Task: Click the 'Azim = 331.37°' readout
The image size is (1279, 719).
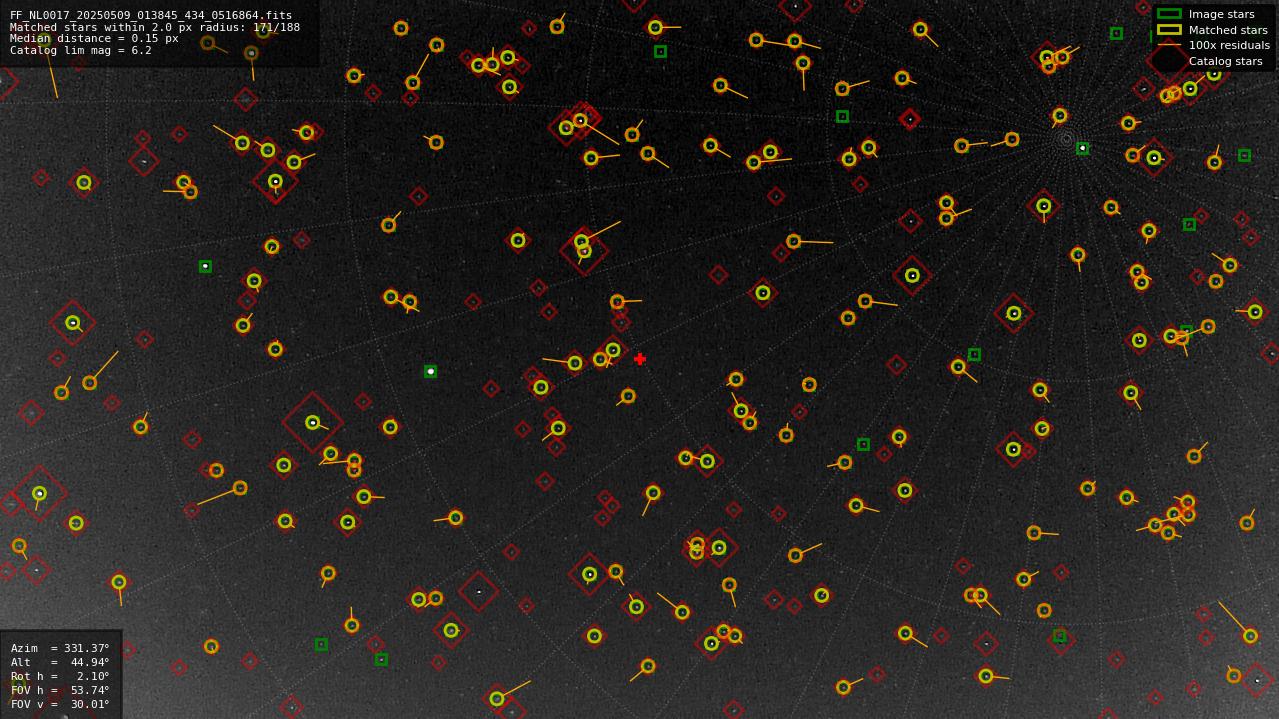Action: (60, 649)
